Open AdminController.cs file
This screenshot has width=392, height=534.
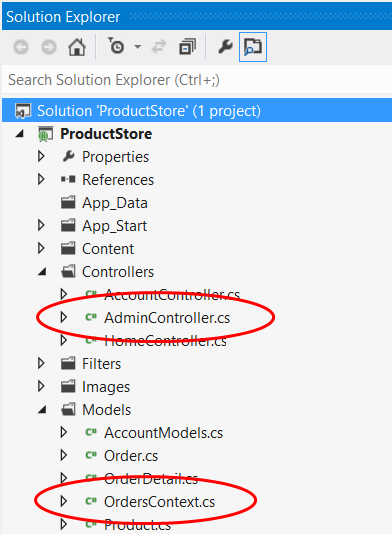pyautogui.click(x=167, y=318)
